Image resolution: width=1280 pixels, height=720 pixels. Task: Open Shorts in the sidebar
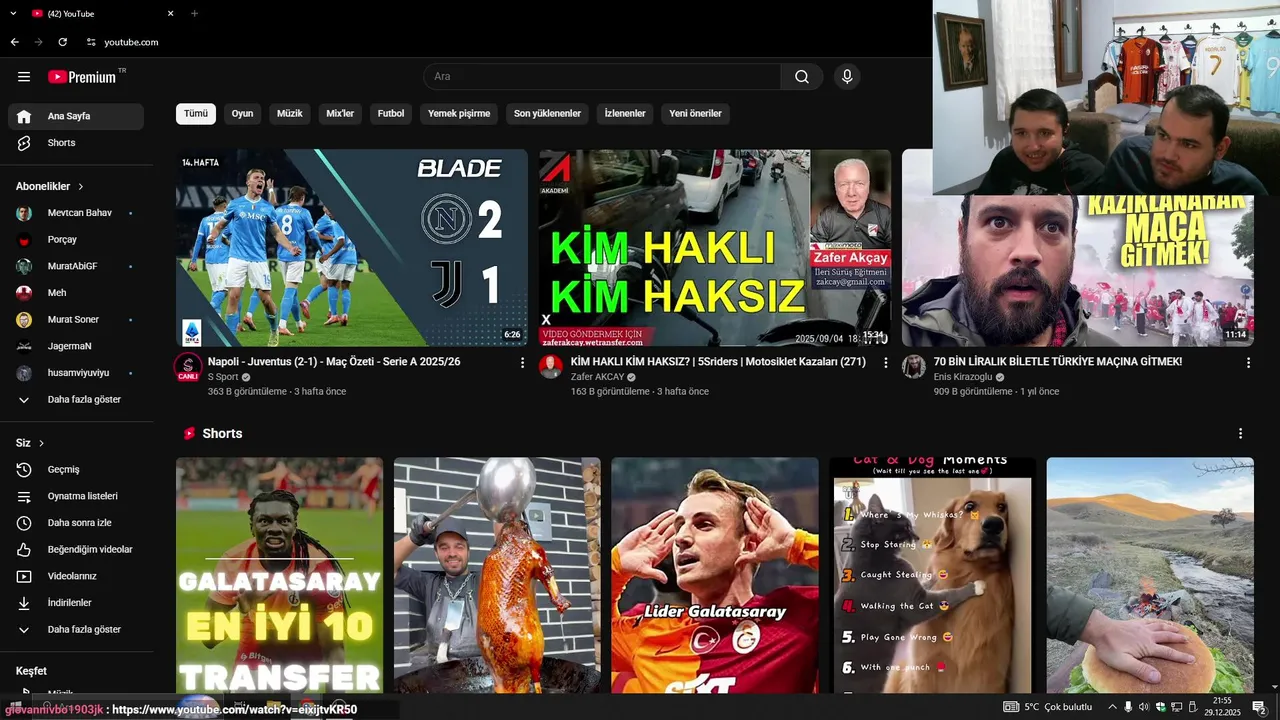[x=76, y=143]
